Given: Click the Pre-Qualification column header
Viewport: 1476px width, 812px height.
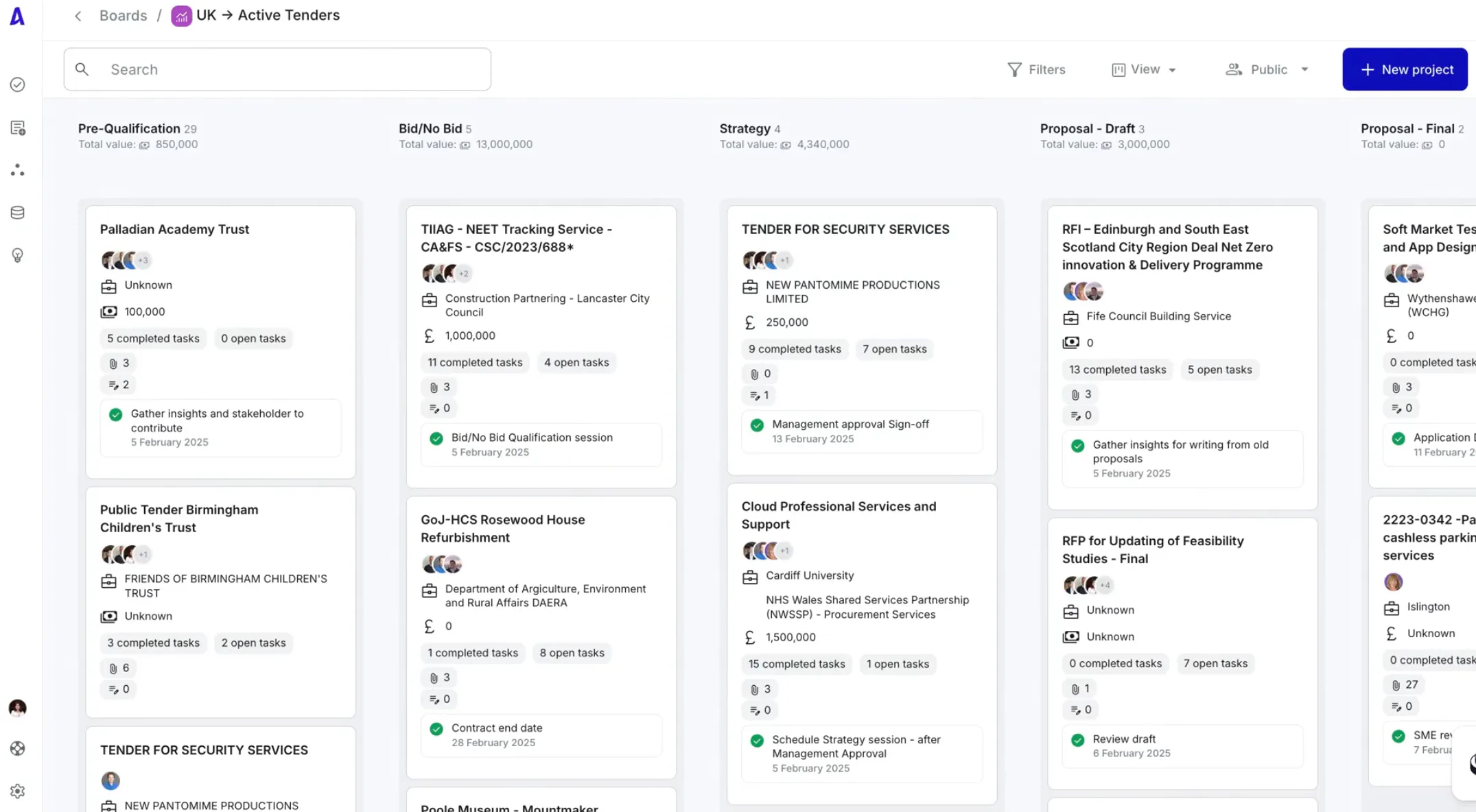Looking at the screenshot, I should [129, 128].
